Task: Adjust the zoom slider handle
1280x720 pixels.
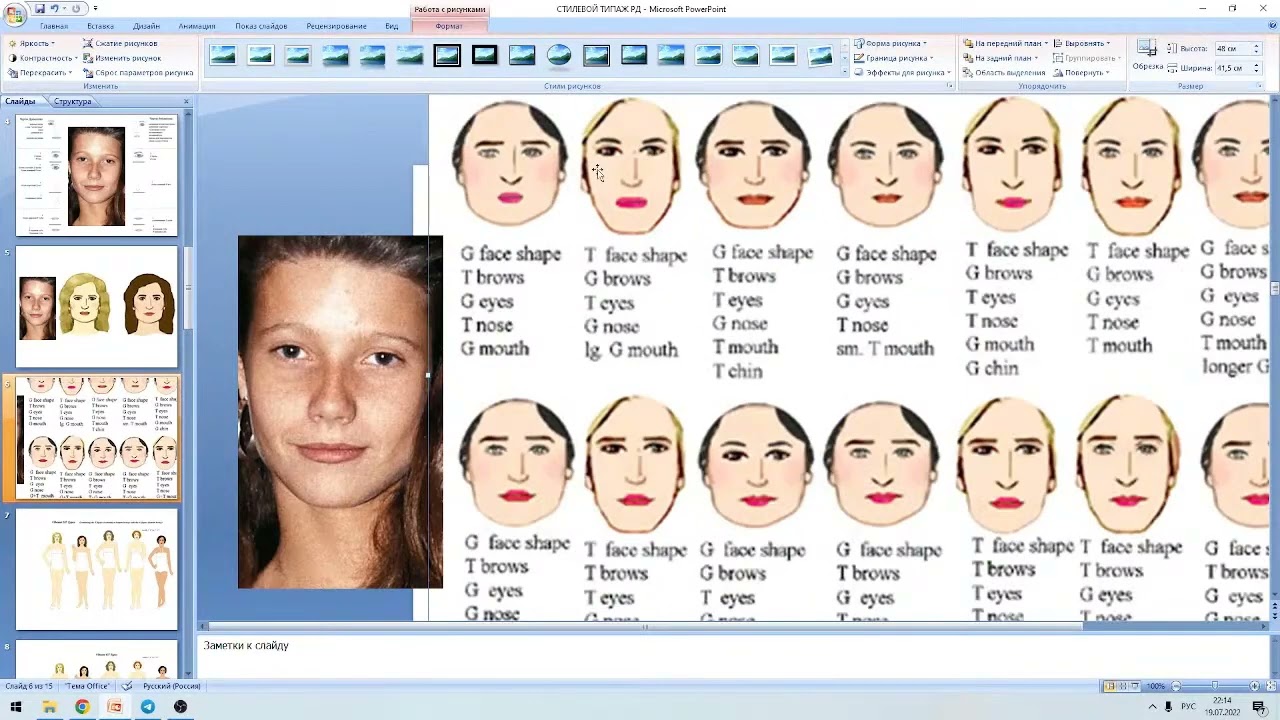Action: tap(1215, 686)
